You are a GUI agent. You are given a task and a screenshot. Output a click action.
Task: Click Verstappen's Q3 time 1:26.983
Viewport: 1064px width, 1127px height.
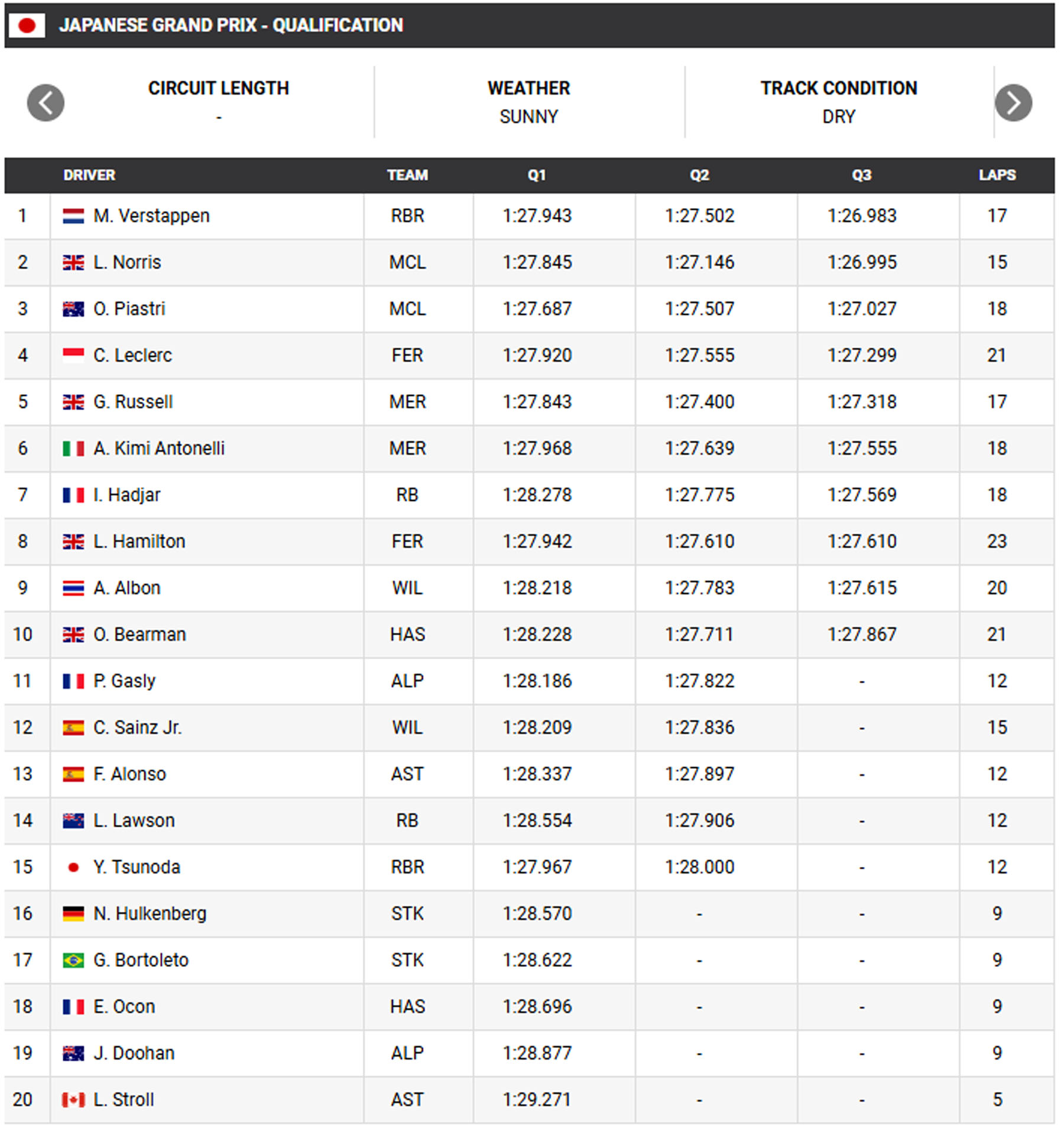click(862, 216)
